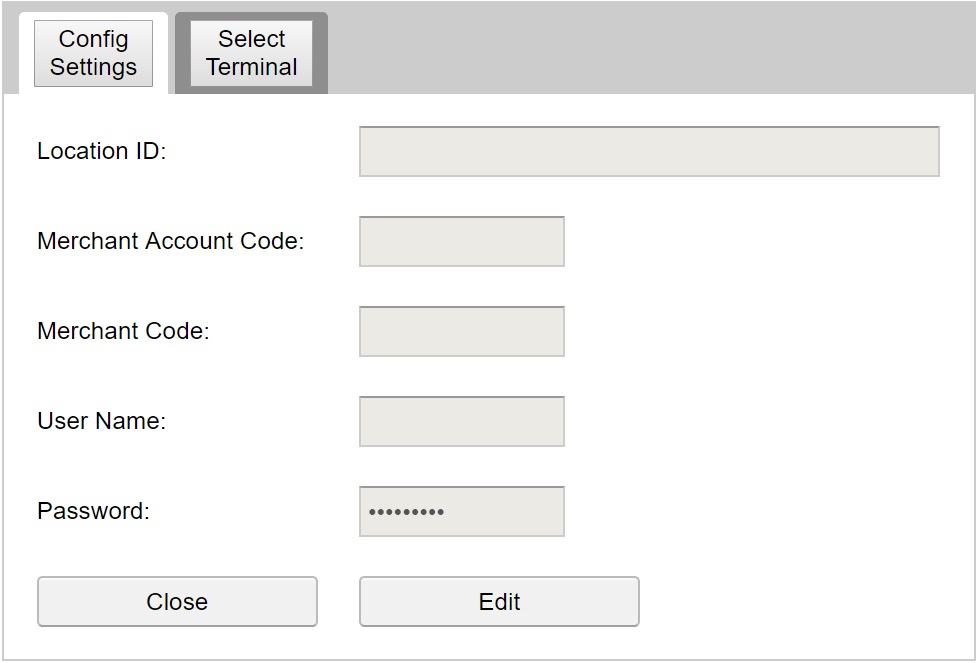Click the empty area right of the User Name field
Image resolution: width=978 pixels, height=663 pixels.
(760, 422)
